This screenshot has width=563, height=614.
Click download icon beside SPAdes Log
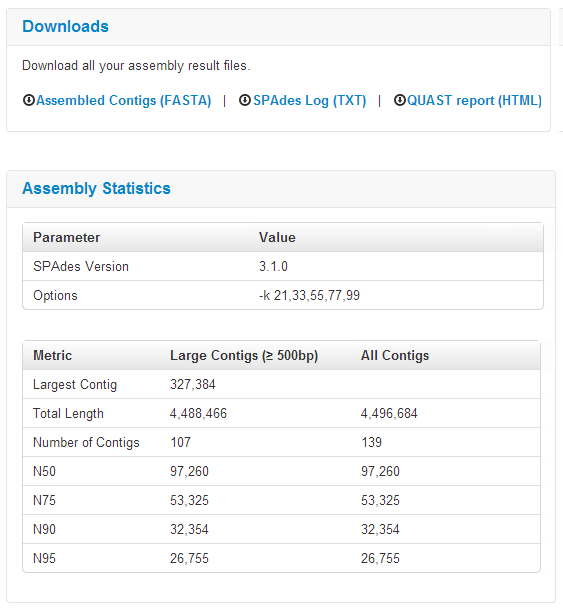[x=245, y=100]
